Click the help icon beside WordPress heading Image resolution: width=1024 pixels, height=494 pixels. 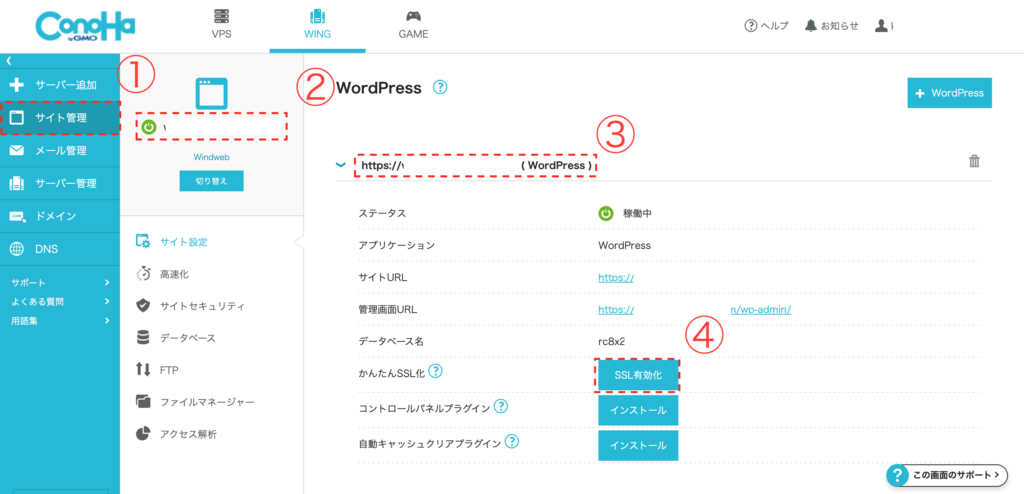(440, 88)
